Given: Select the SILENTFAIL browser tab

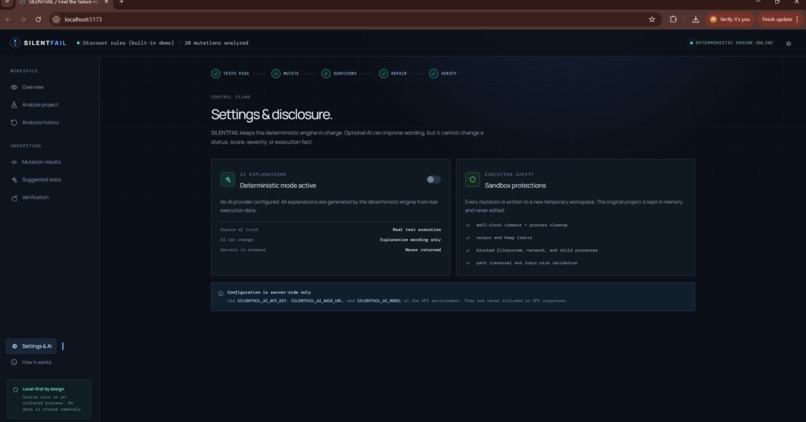Looking at the screenshot, I should coord(62,3).
